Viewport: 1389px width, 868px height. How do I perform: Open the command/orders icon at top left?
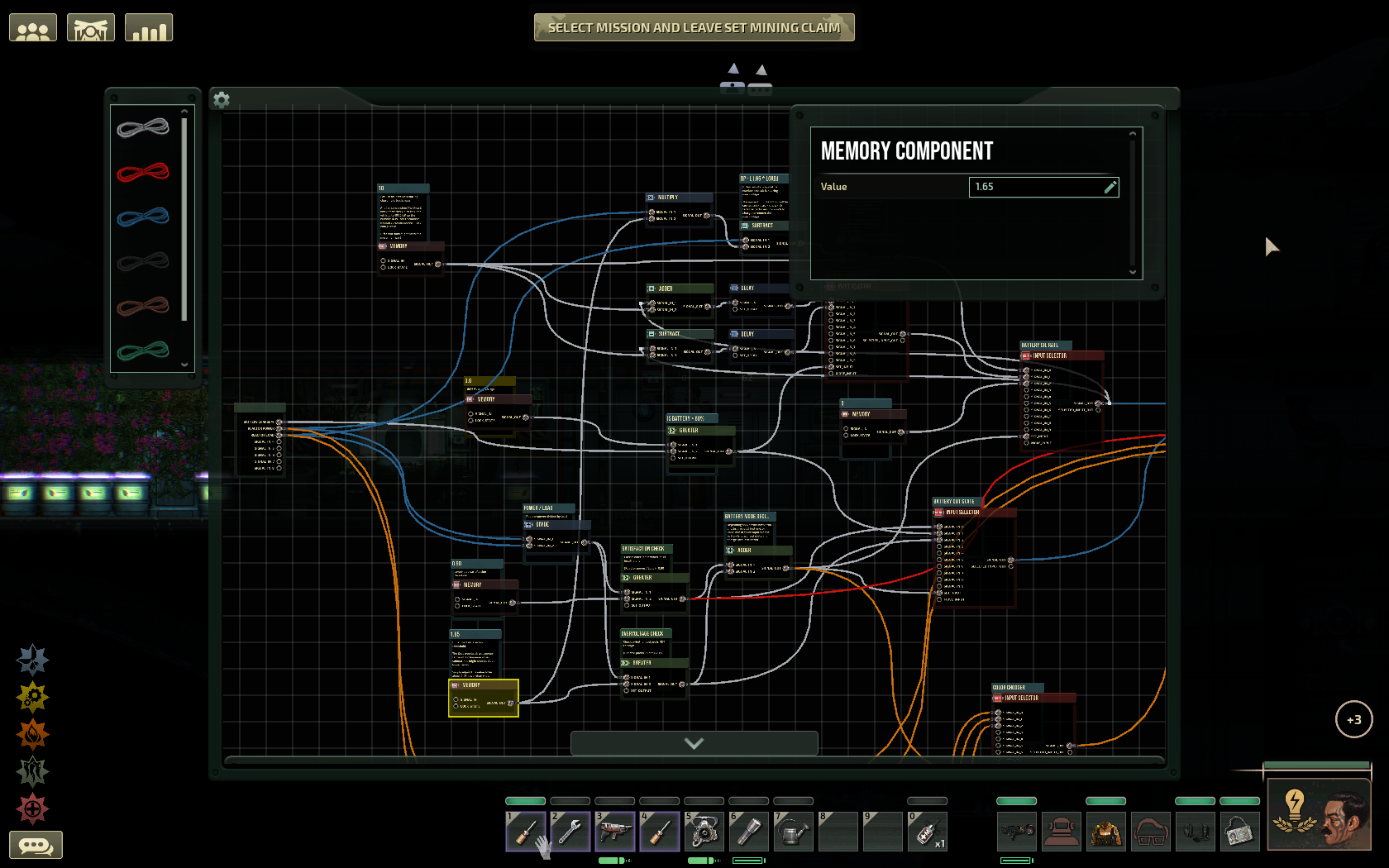coord(91,28)
